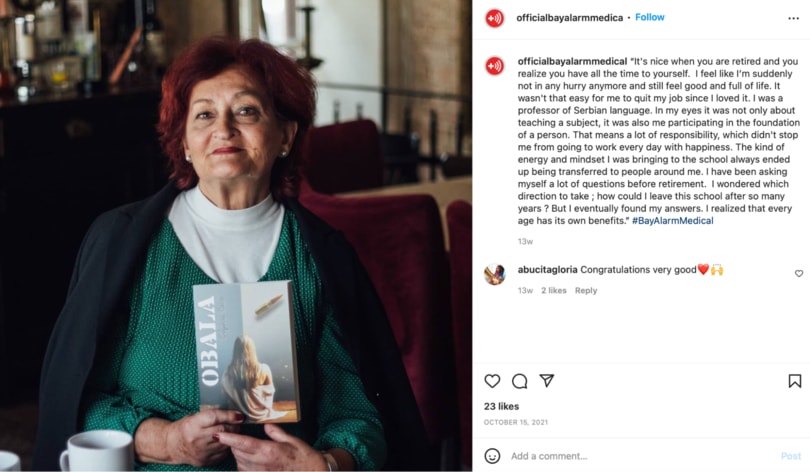View the 23 likes list
This screenshot has width=810, height=472.
click(x=501, y=406)
